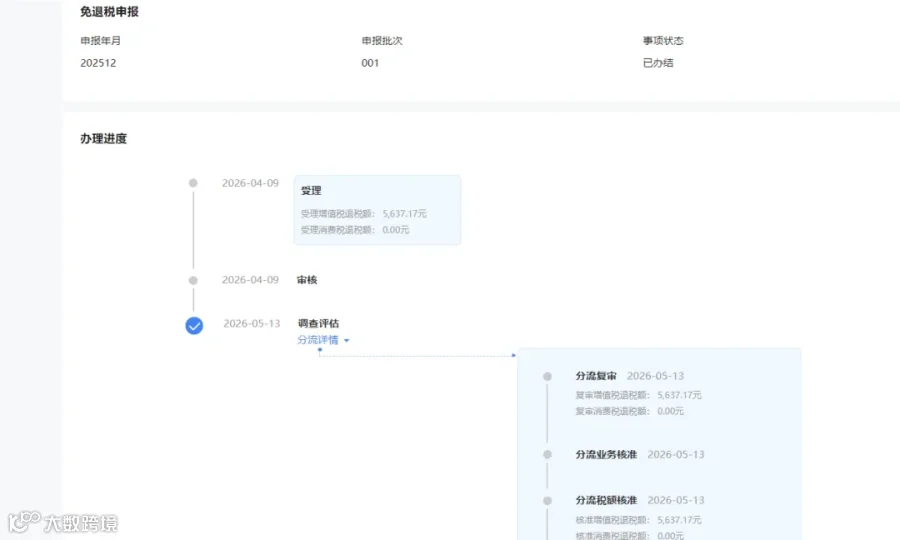Viewport: 900px width, 540px height.
Task: Expand the 分流详情 dropdown link
Action: click(x=323, y=340)
